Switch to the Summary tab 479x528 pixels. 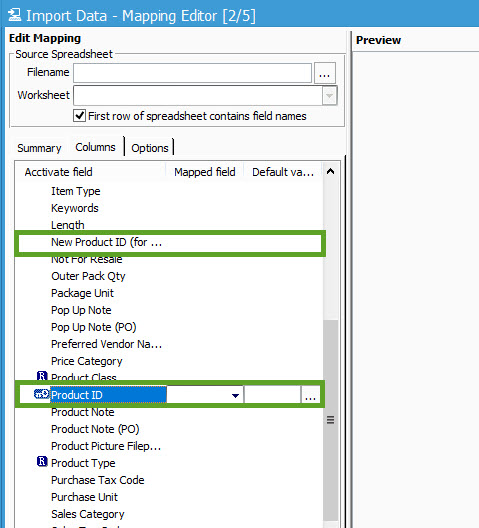39,148
